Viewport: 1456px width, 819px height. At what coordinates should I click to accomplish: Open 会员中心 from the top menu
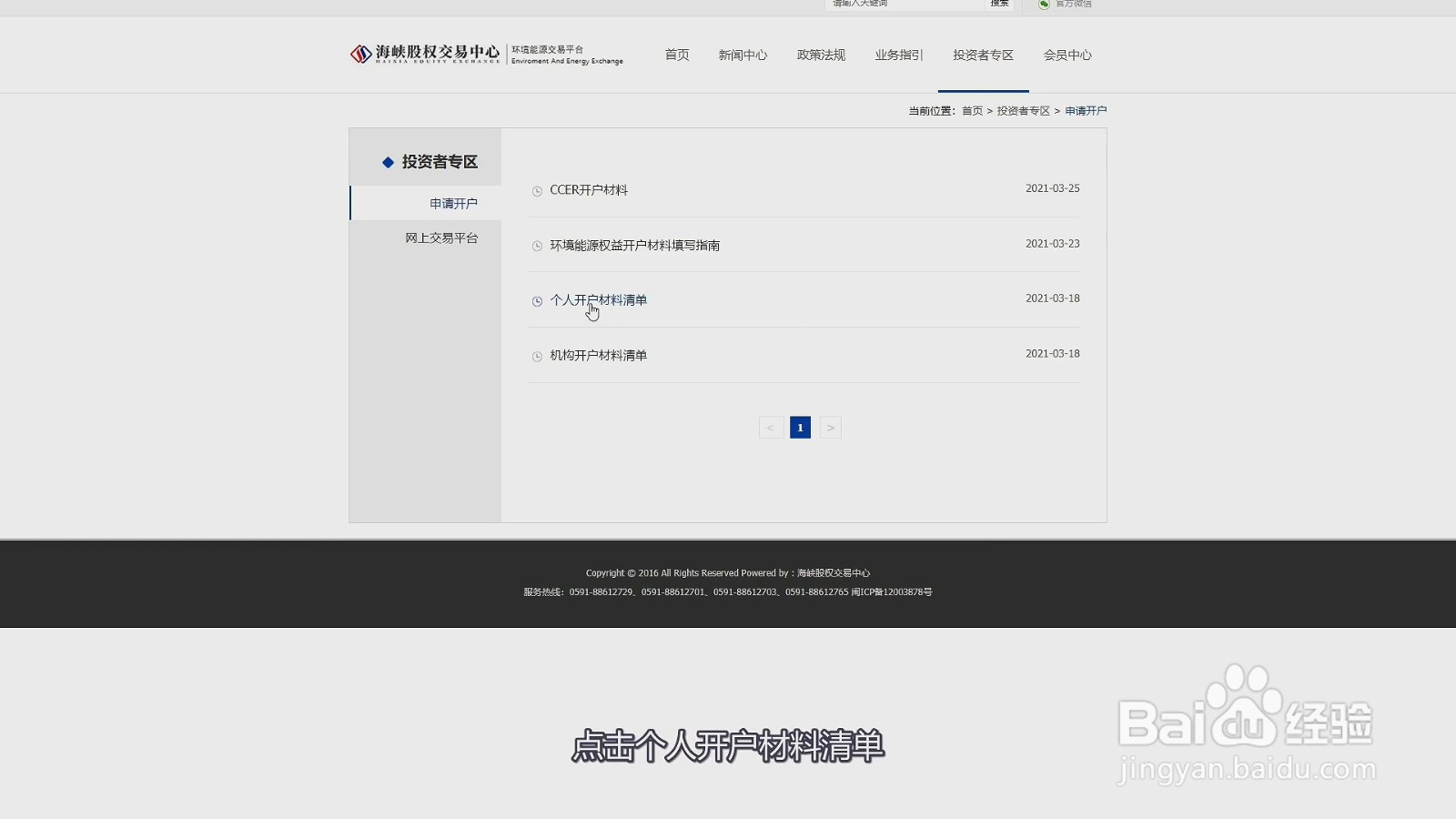pyautogui.click(x=1067, y=55)
